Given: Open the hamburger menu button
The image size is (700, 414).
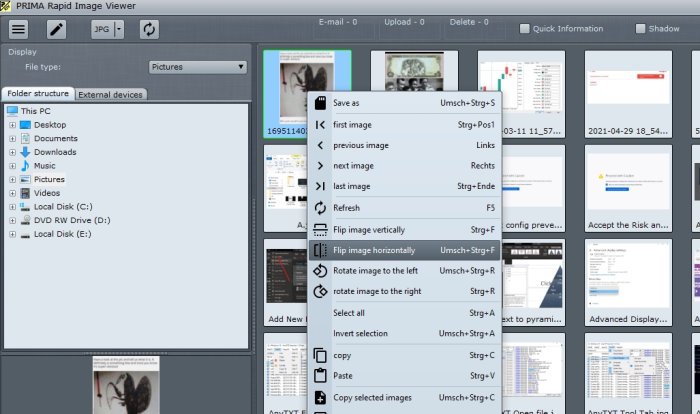Looking at the screenshot, I should pyautogui.click(x=19, y=29).
